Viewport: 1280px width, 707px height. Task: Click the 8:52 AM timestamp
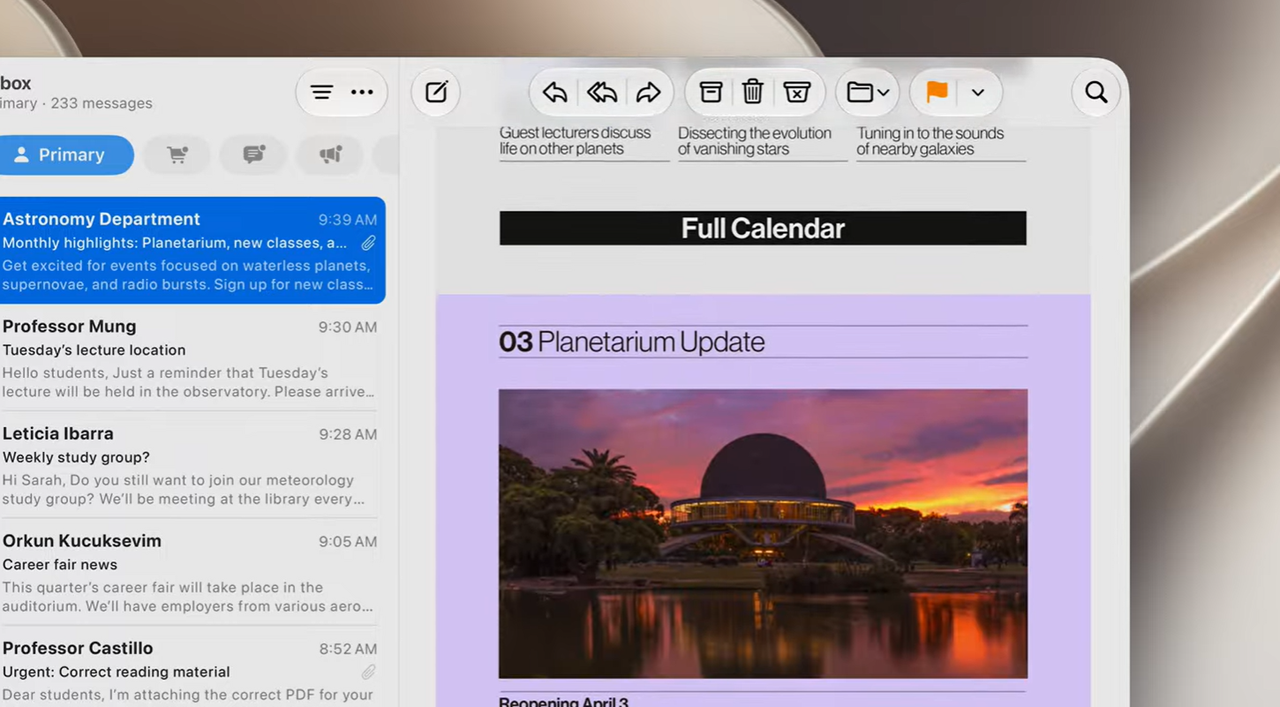(x=348, y=649)
